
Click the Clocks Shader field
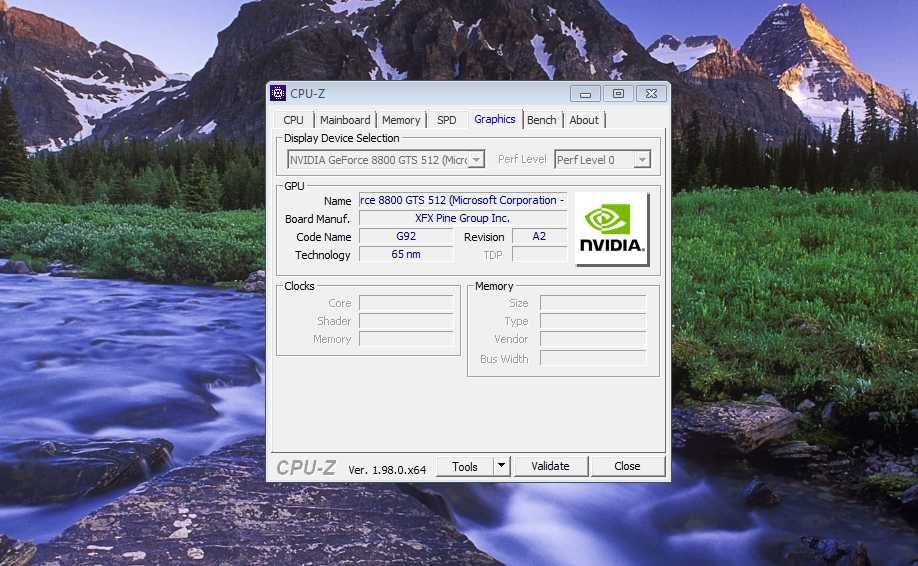pos(406,321)
